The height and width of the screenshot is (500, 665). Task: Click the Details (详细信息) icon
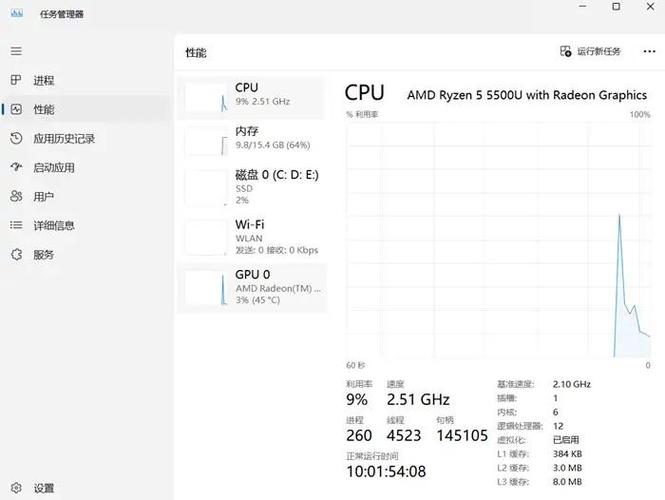[16, 225]
